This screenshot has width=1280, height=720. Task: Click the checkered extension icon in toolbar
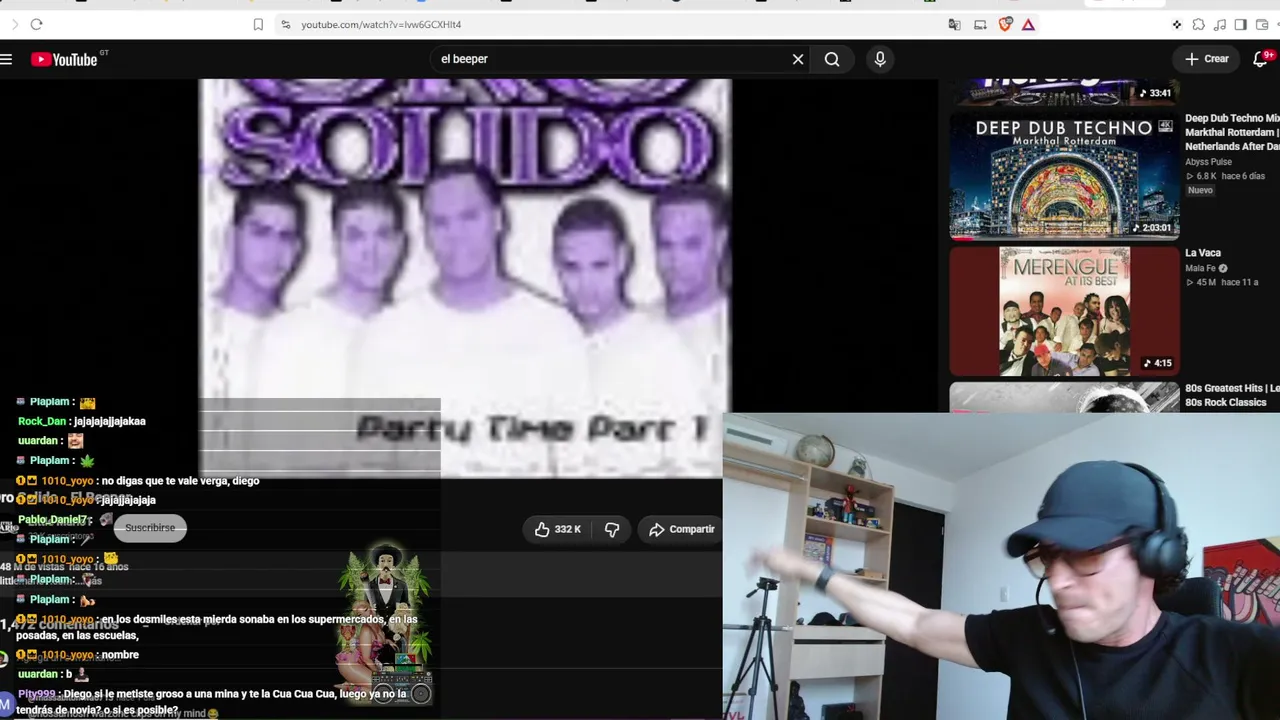pos(1177,24)
